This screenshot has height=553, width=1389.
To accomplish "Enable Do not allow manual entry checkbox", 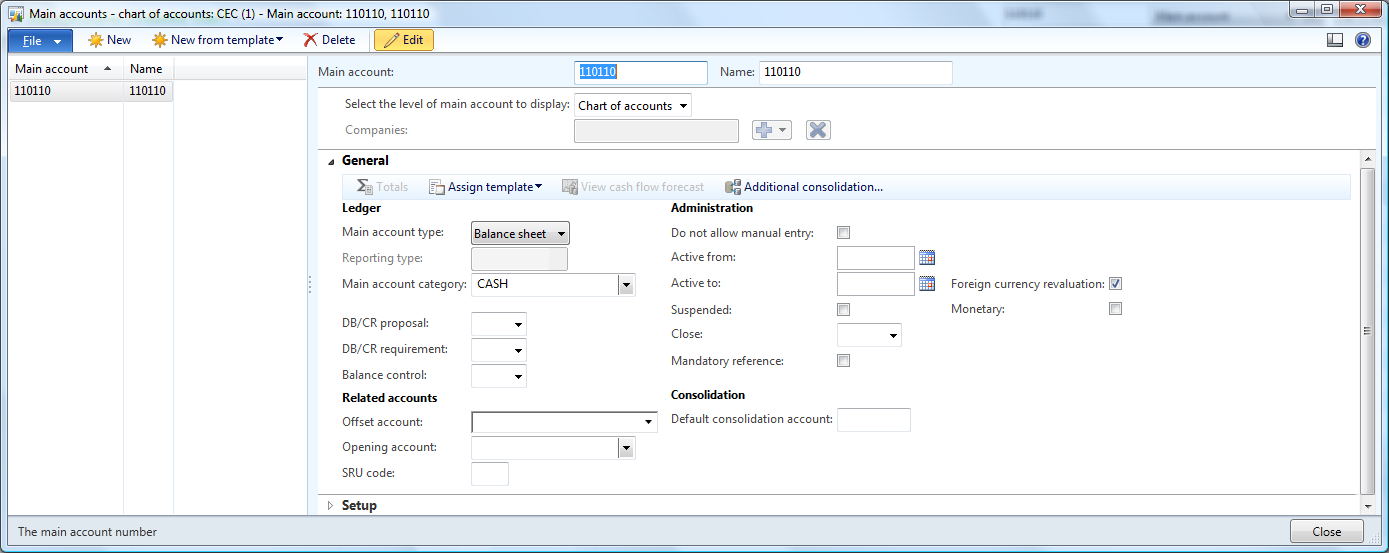I will click(x=843, y=233).
